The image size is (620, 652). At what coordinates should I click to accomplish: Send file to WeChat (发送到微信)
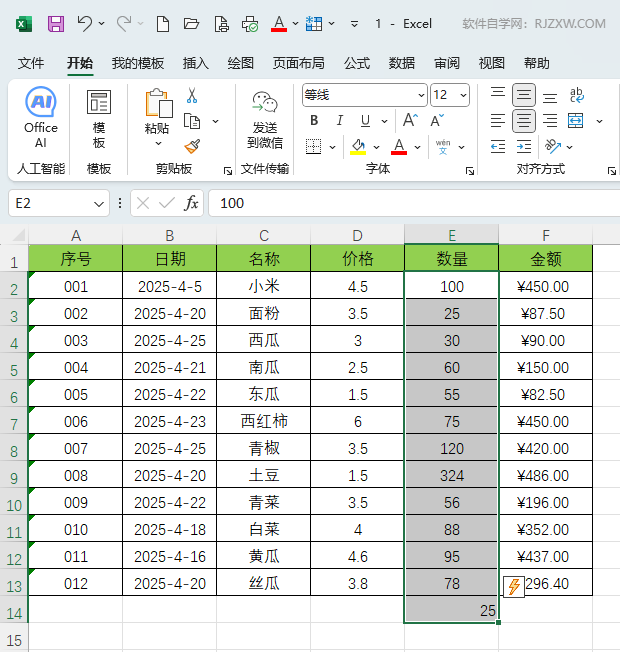264,120
